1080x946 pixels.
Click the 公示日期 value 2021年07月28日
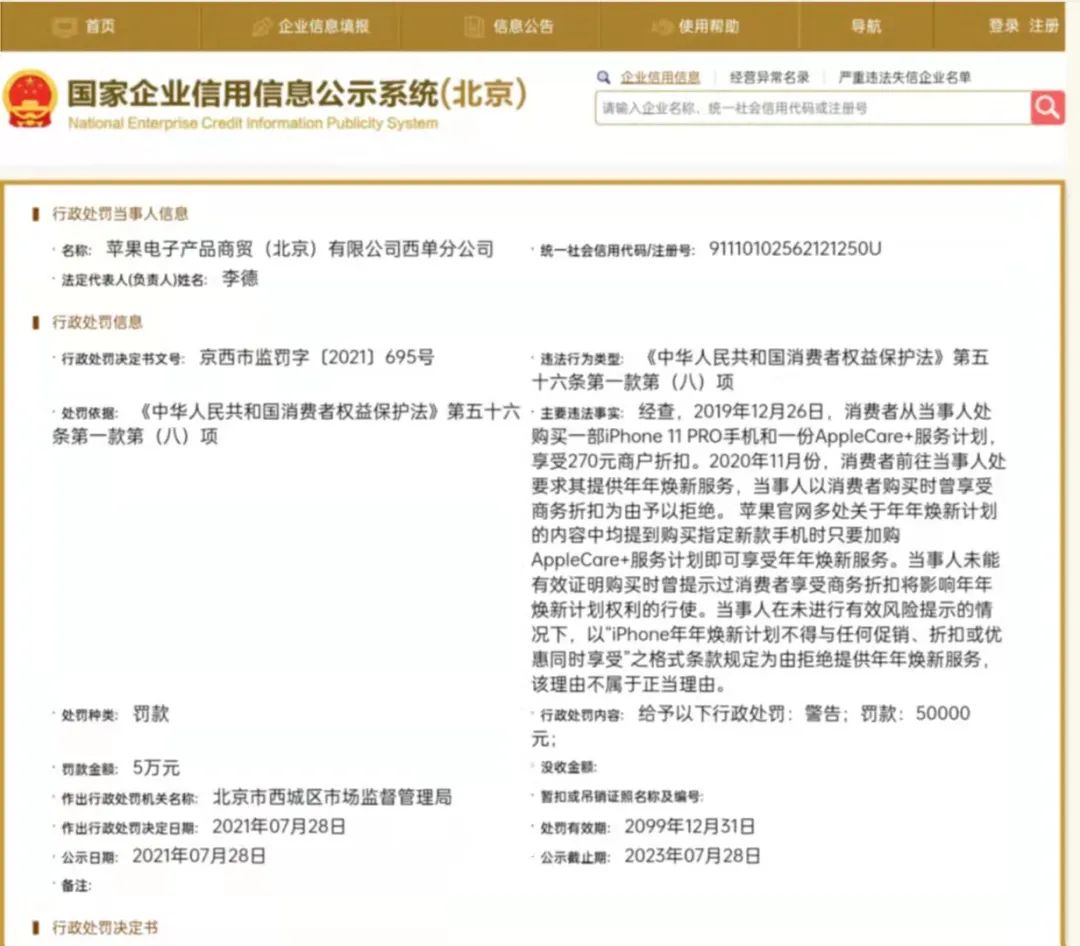coord(199,856)
